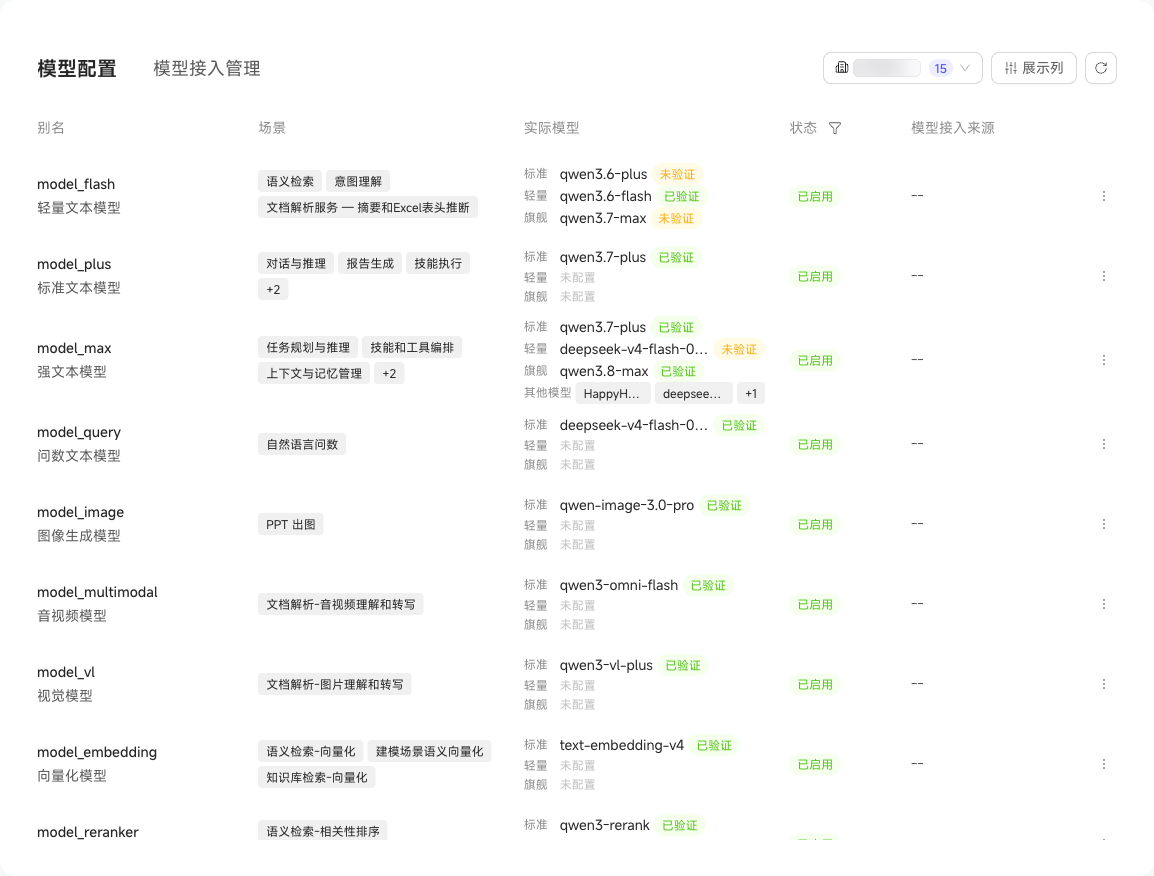Click the PPT 出图 scene tag
The width and height of the screenshot is (1154, 876).
coord(291,525)
